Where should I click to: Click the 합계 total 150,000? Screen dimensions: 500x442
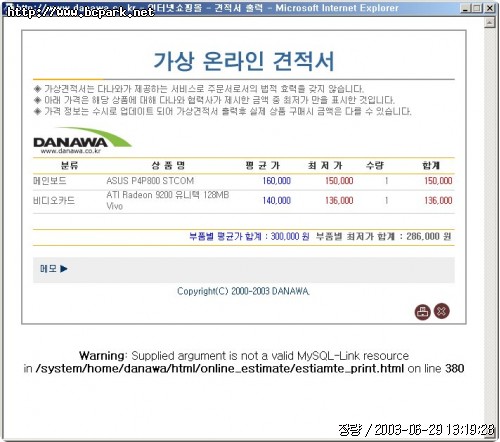[438, 181]
